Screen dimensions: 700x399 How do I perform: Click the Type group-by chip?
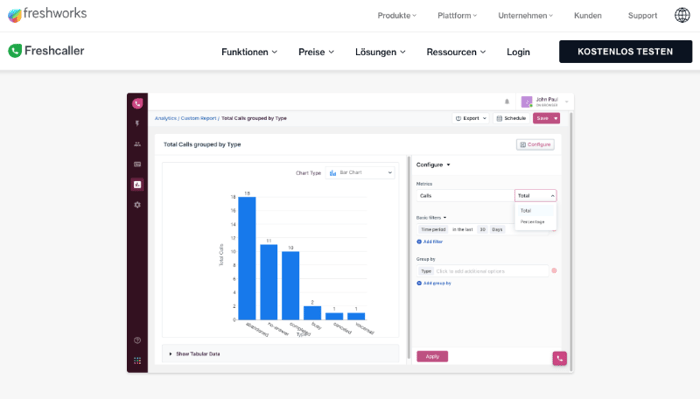click(x=426, y=271)
